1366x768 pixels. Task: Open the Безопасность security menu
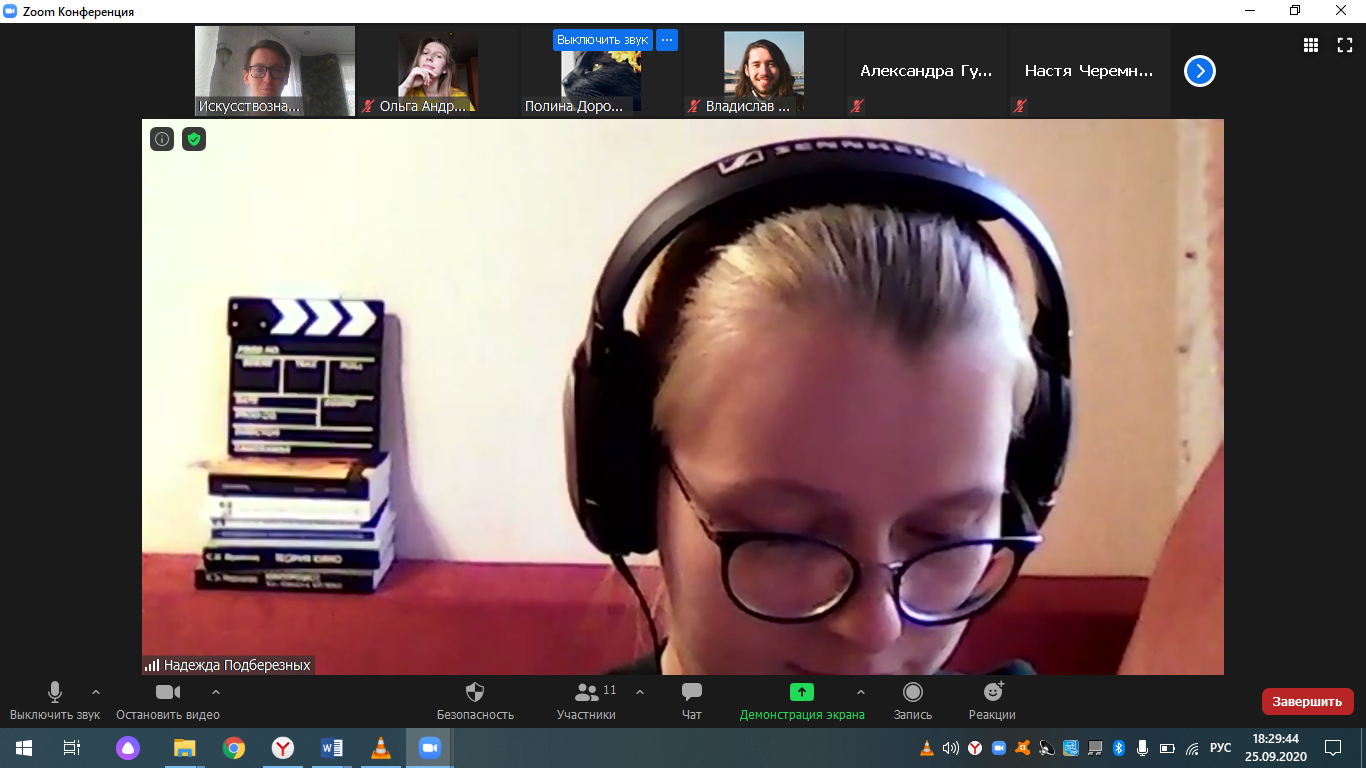pos(475,701)
